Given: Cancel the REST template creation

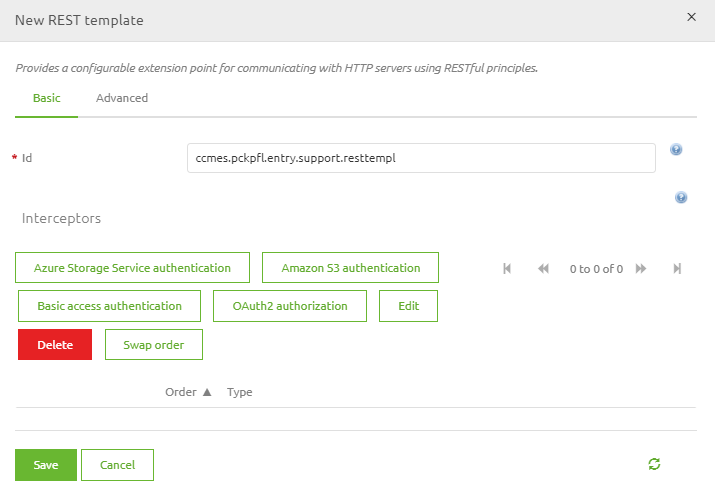Looking at the screenshot, I should [x=118, y=465].
